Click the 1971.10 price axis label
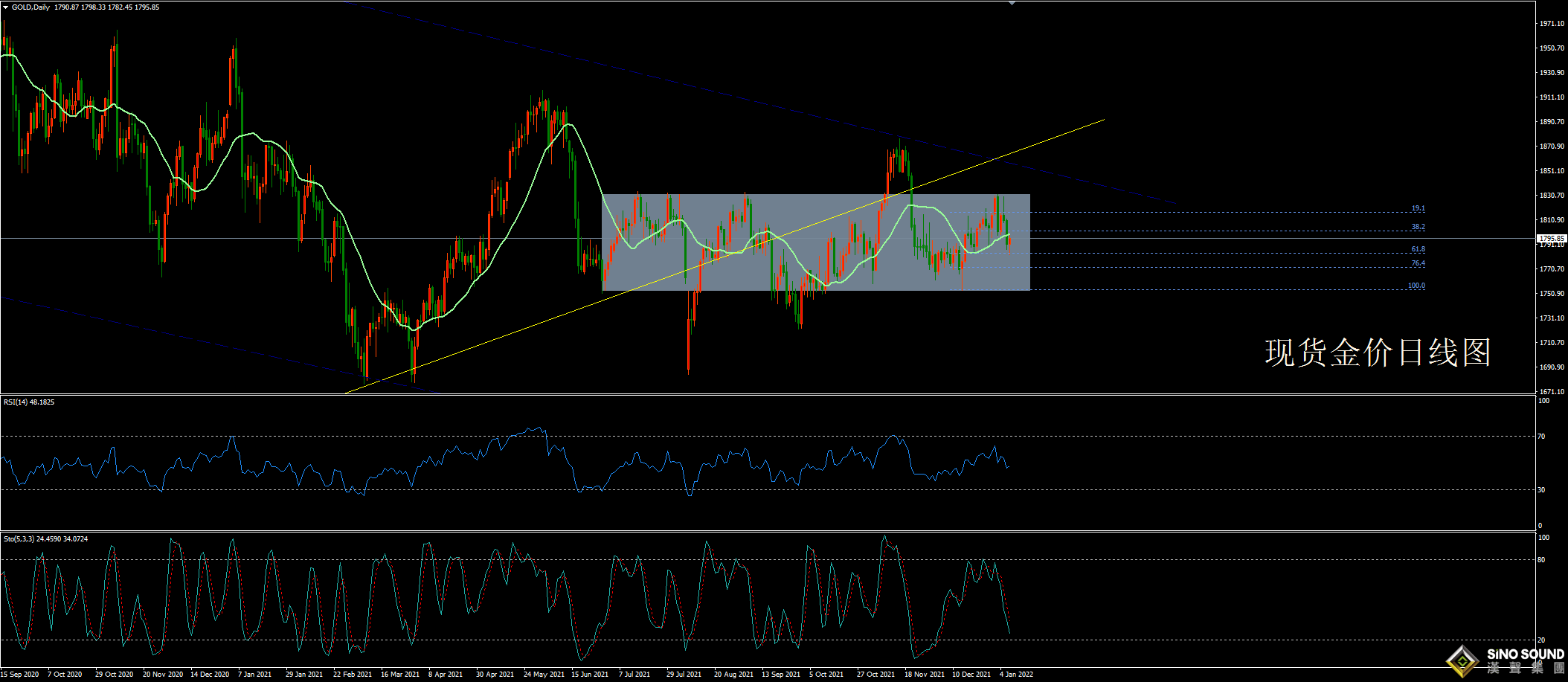Viewport: 1568px width, 682px height. [x=1552, y=24]
